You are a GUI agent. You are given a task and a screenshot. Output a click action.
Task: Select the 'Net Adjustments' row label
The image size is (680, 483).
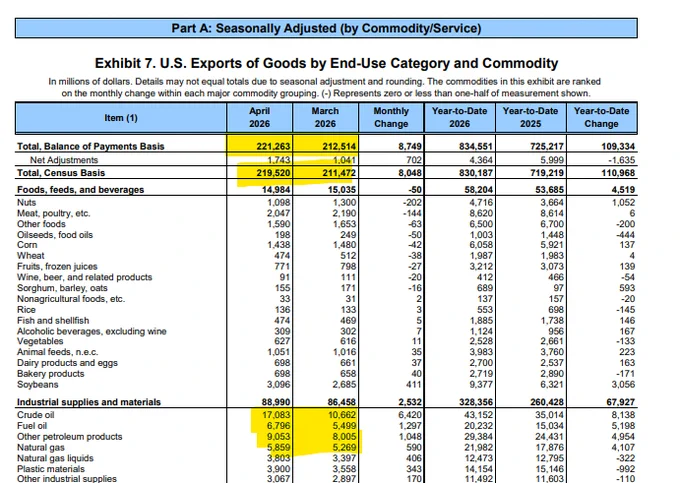(x=64, y=160)
